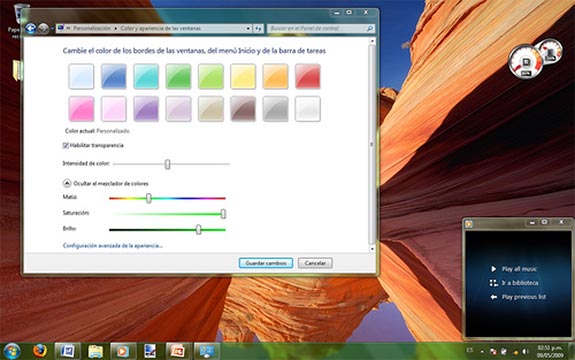Open Word from the taskbar

point(67,351)
